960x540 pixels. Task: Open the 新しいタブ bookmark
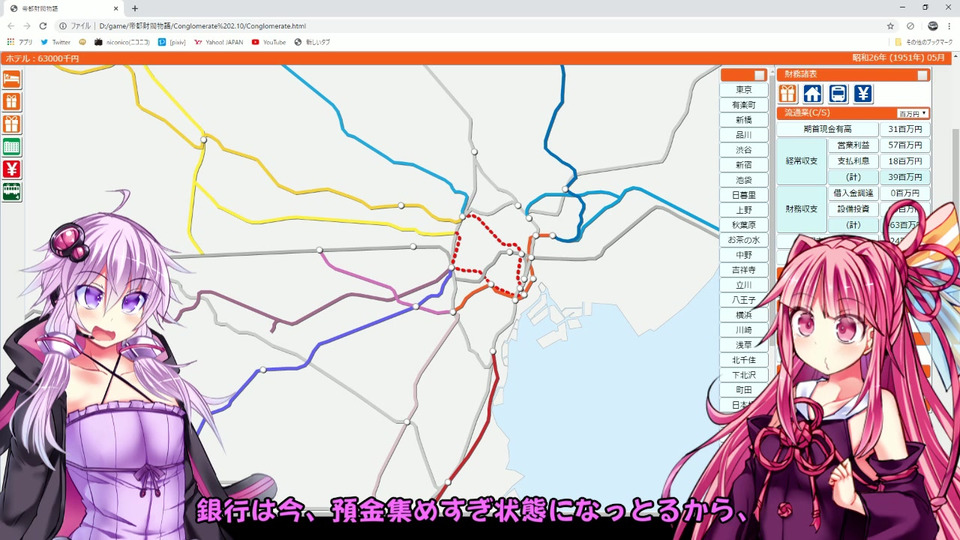click(312, 42)
